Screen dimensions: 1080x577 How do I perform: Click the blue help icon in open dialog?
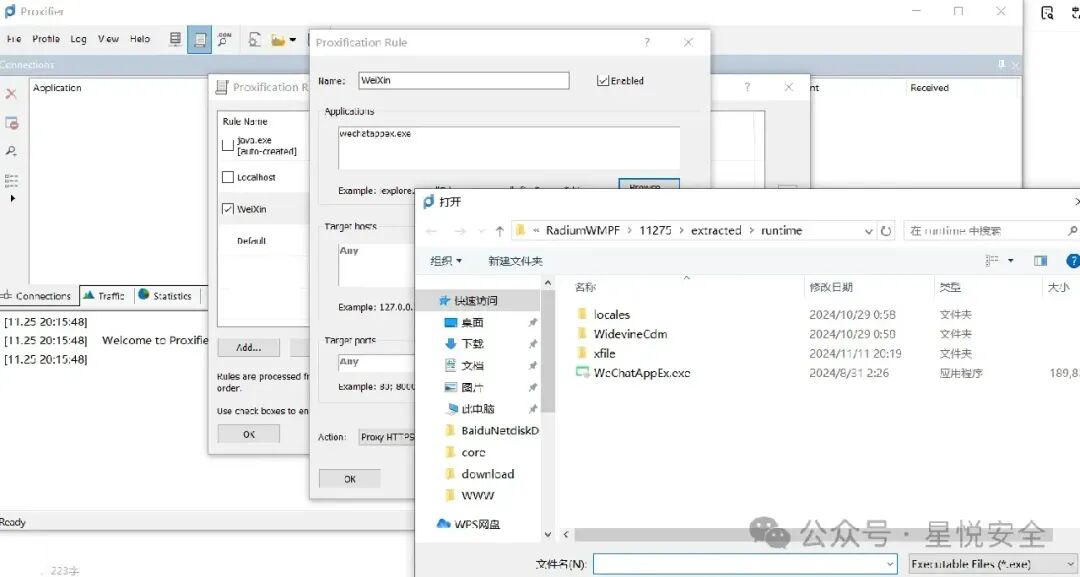coord(1072,260)
